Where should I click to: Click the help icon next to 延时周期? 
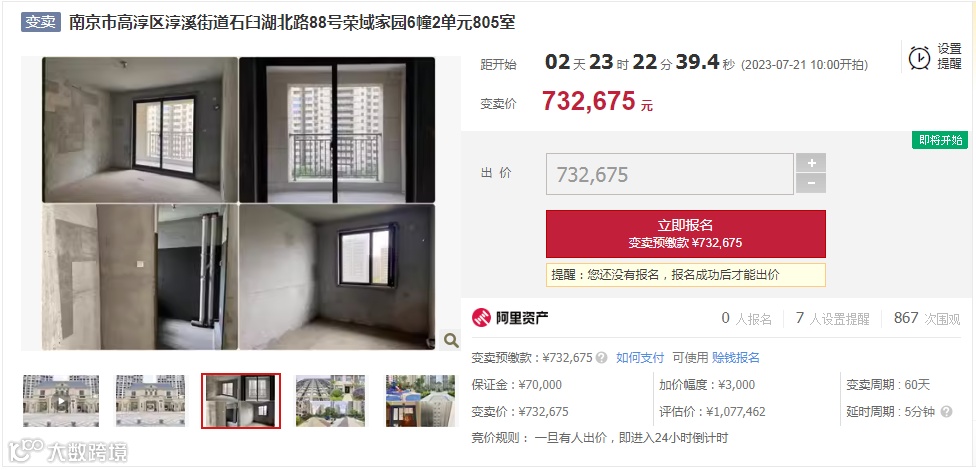[x=946, y=412]
